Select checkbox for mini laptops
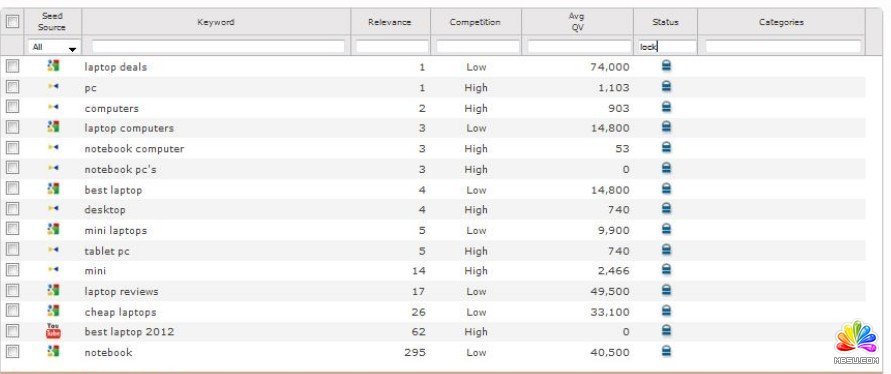The height and width of the screenshot is (374, 891). point(12,229)
